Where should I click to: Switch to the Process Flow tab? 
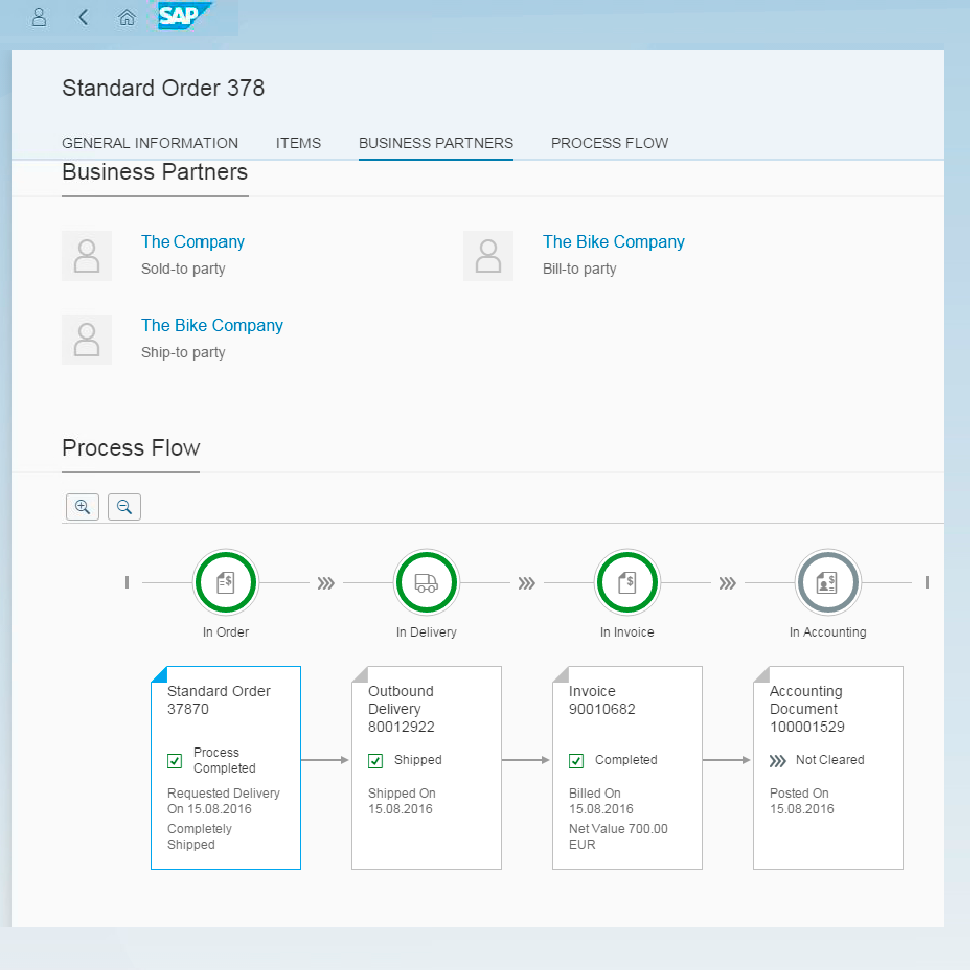point(609,143)
